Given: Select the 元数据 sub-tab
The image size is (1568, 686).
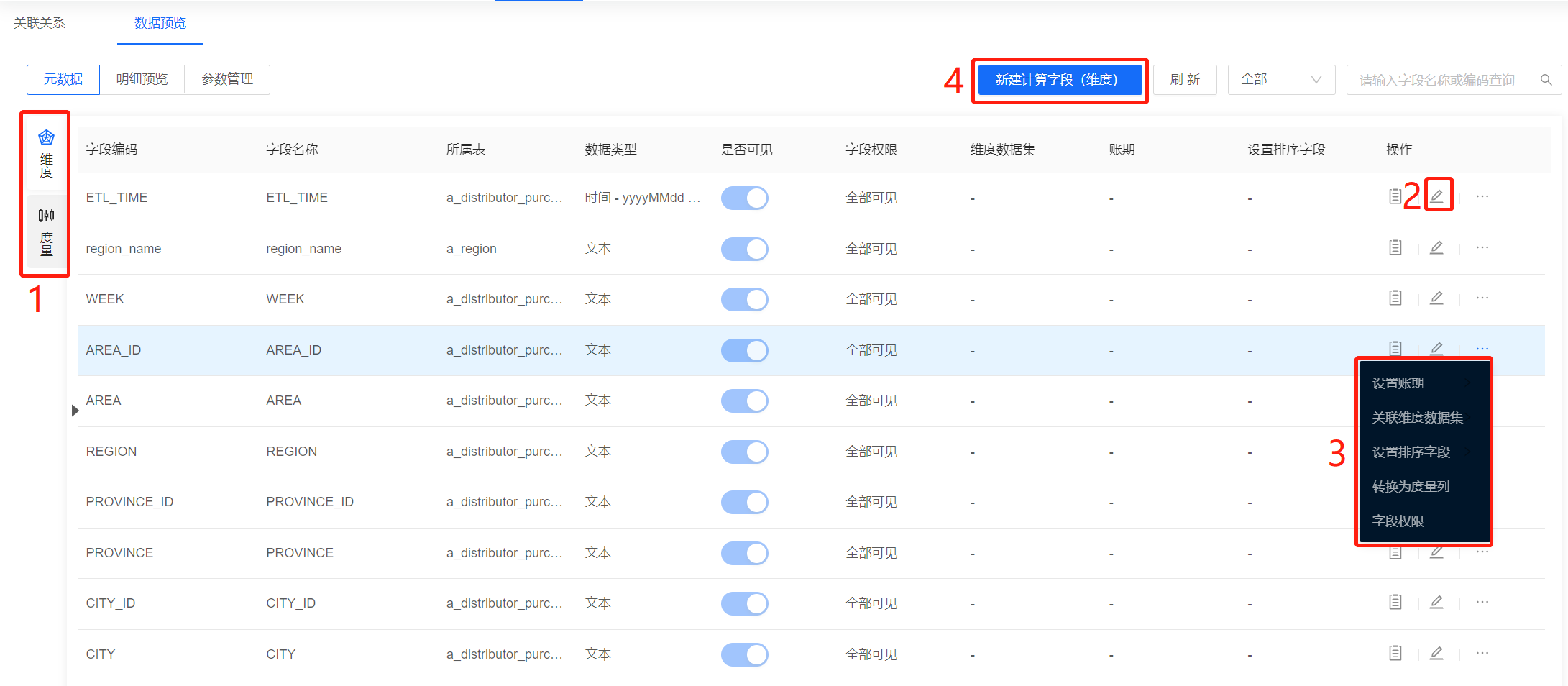Looking at the screenshot, I should tap(63, 79).
